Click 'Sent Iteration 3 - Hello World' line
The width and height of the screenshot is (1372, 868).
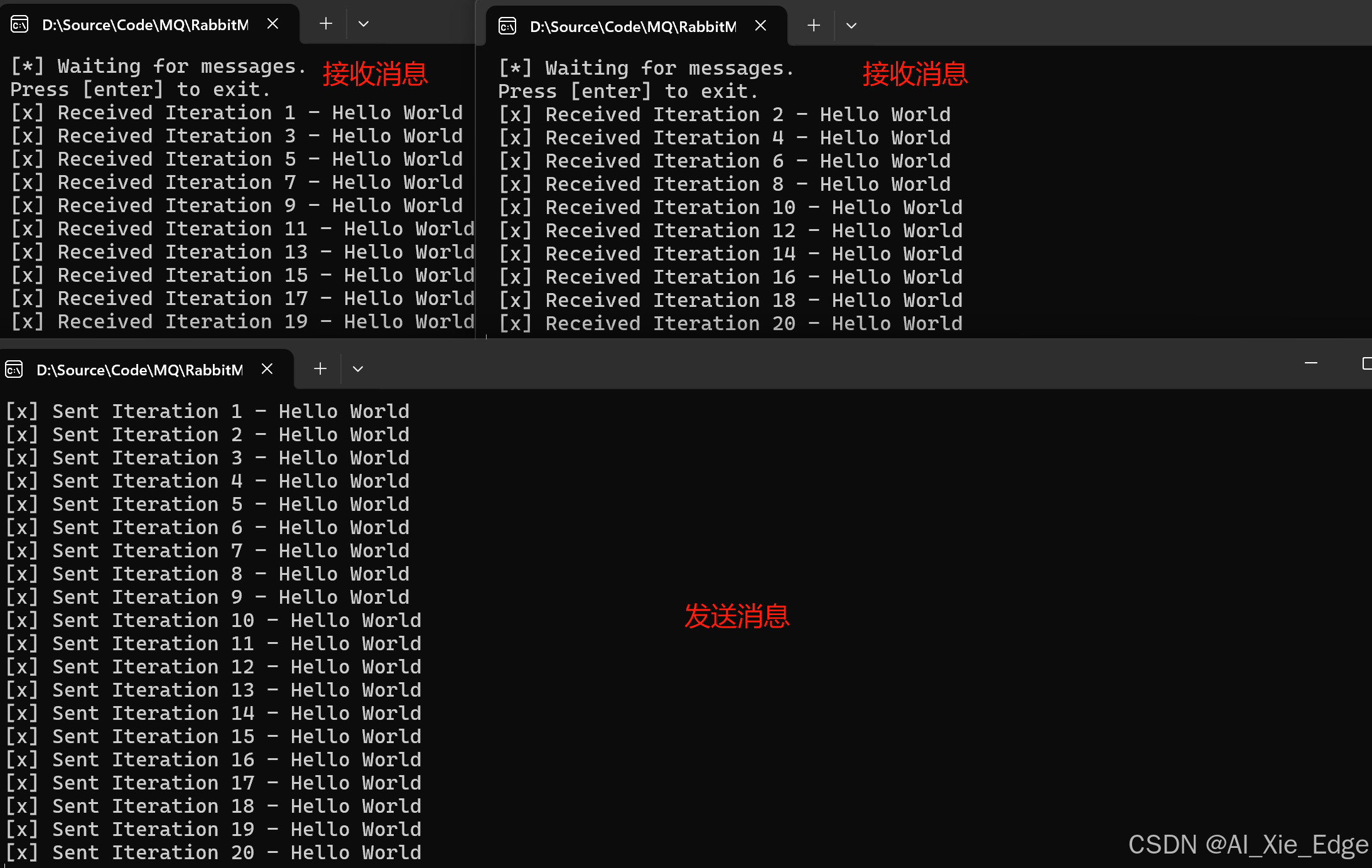pyautogui.click(x=208, y=458)
